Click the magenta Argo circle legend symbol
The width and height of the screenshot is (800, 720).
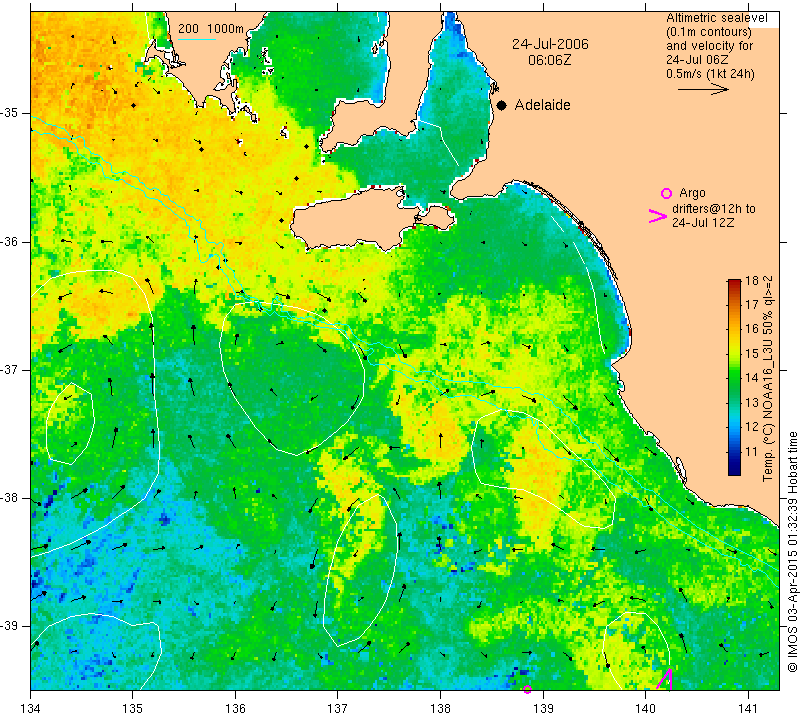(x=666, y=193)
